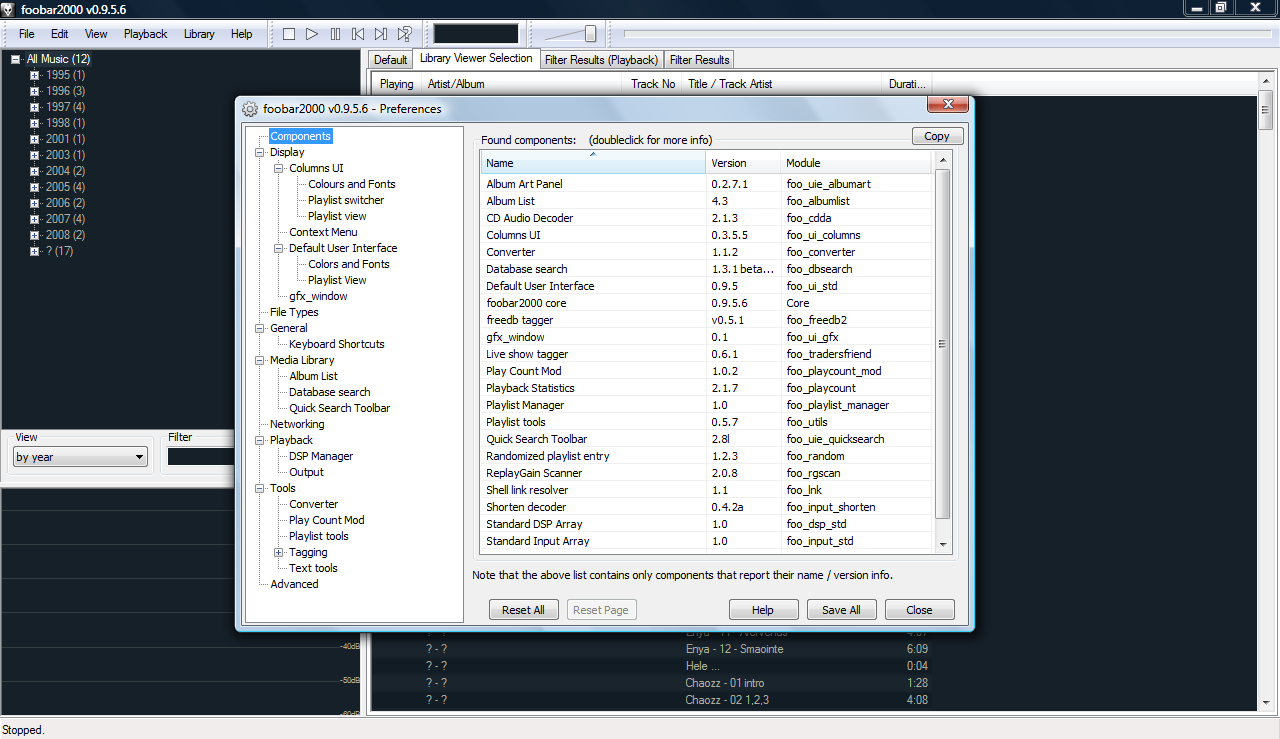
Task: Hit the Pause button in toolbar
Action: tap(335, 34)
